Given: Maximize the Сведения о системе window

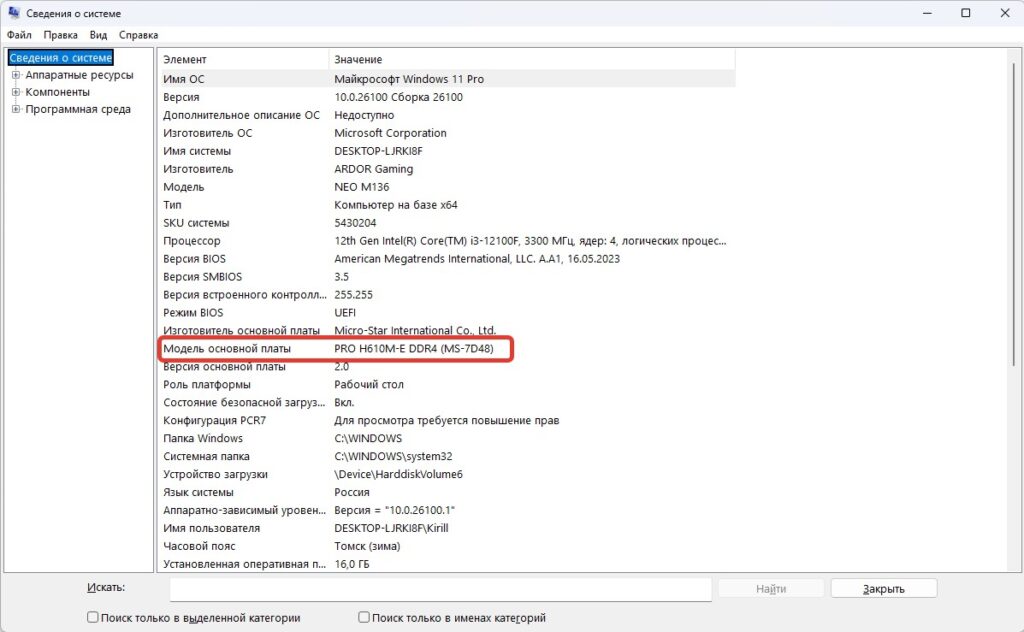Looking at the screenshot, I should click(966, 13).
